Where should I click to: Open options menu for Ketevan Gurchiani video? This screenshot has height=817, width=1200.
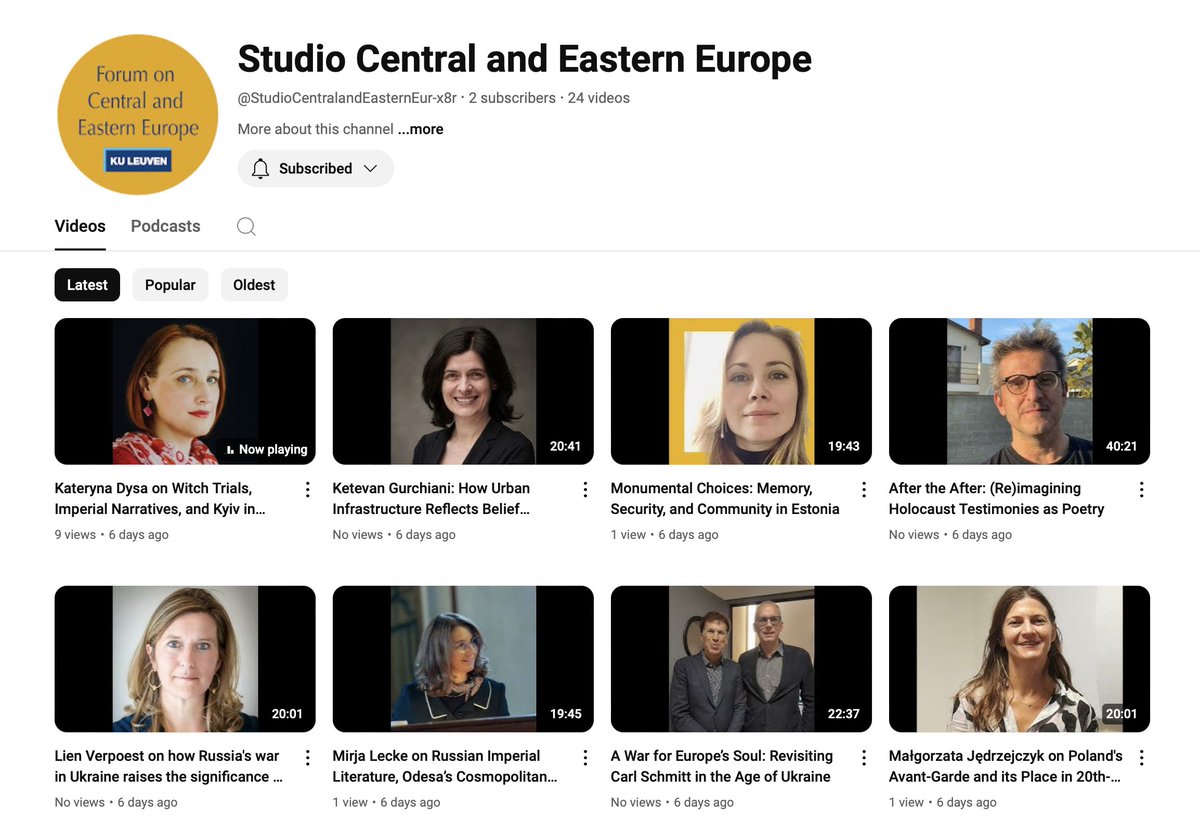(585, 489)
